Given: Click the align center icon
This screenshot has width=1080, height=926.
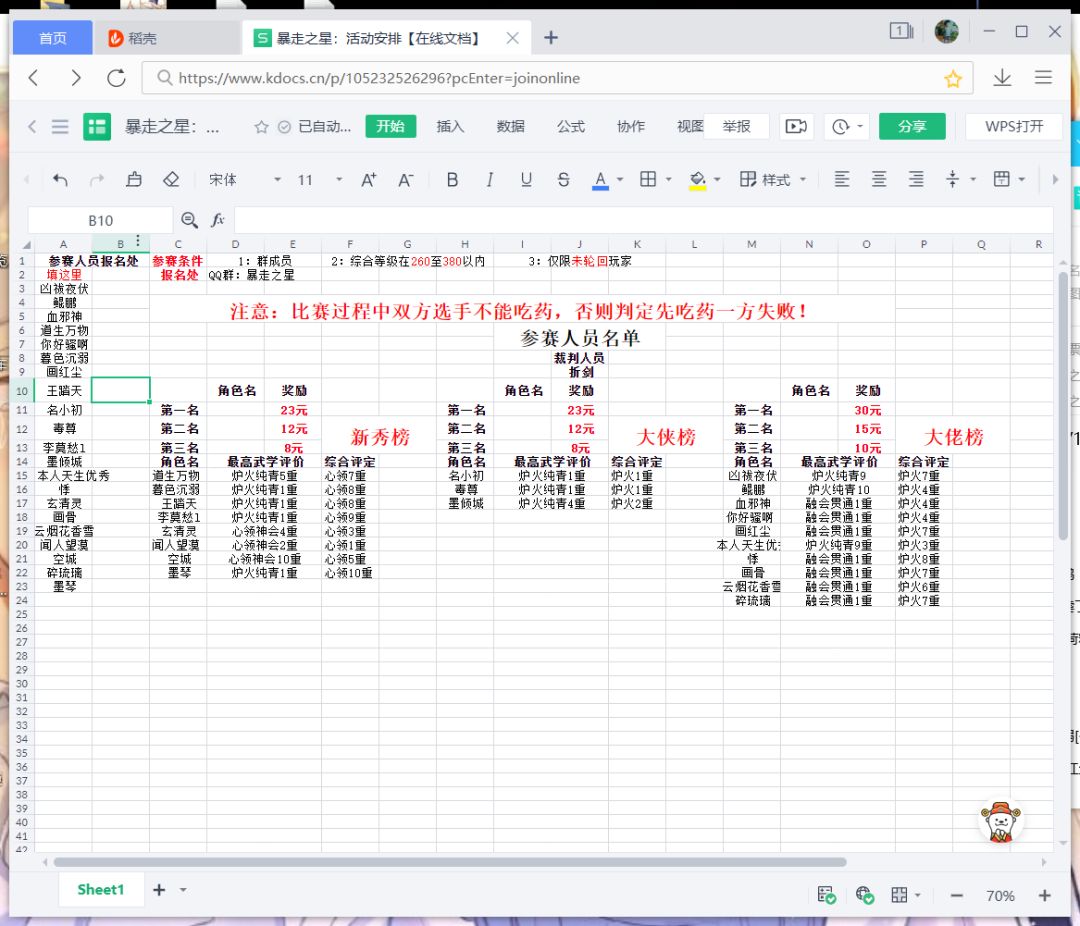Looking at the screenshot, I should point(879,180).
